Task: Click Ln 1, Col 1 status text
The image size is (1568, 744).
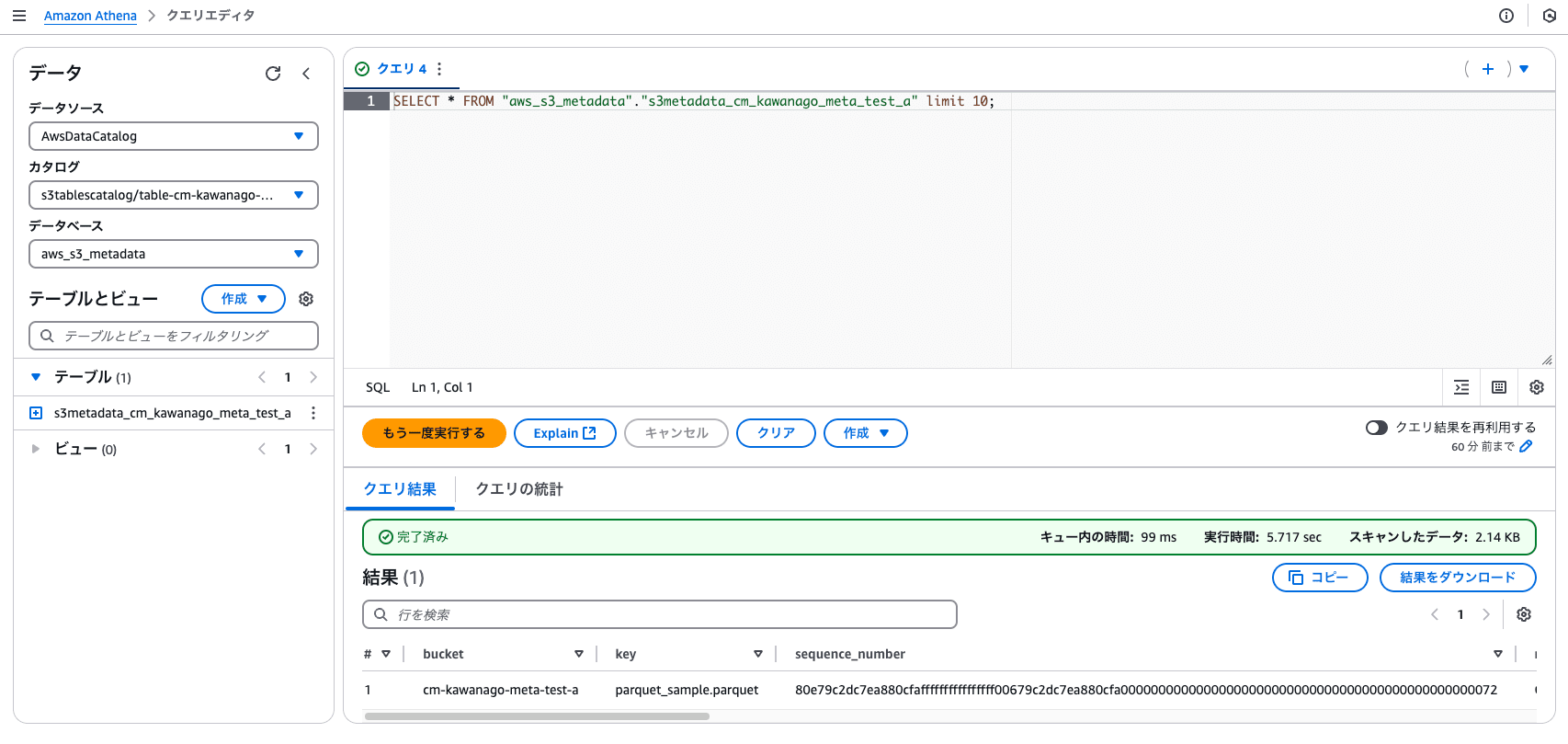Action: coord(442,387)
